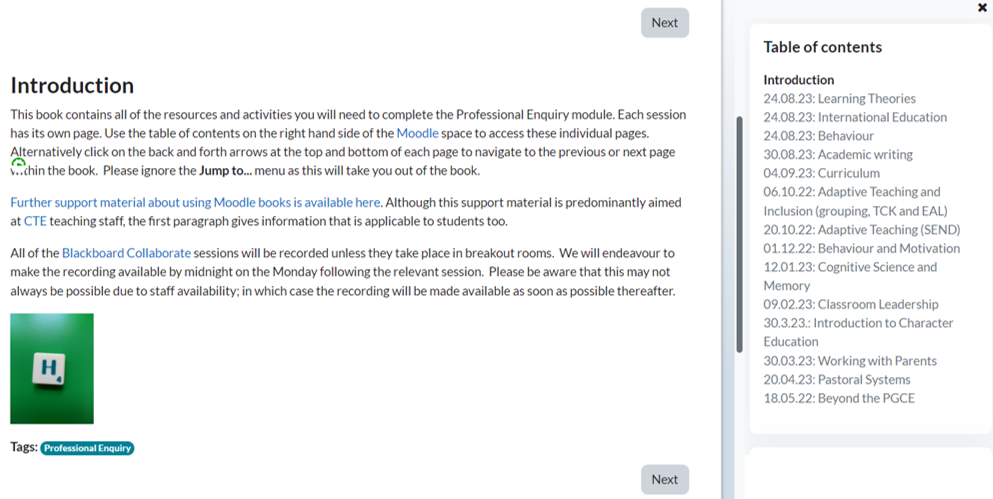Open the Learning Theories chapter
This screenshot has height=499, width=993.
coord(839,98)
